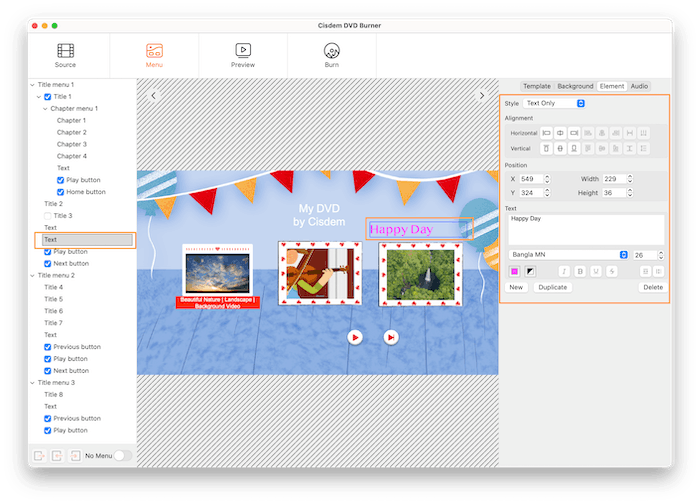Switch to the Audio tab
Image resolution: width=700 pixels, height=504 pixels.
pyautogui.click(x=639, y=86)
